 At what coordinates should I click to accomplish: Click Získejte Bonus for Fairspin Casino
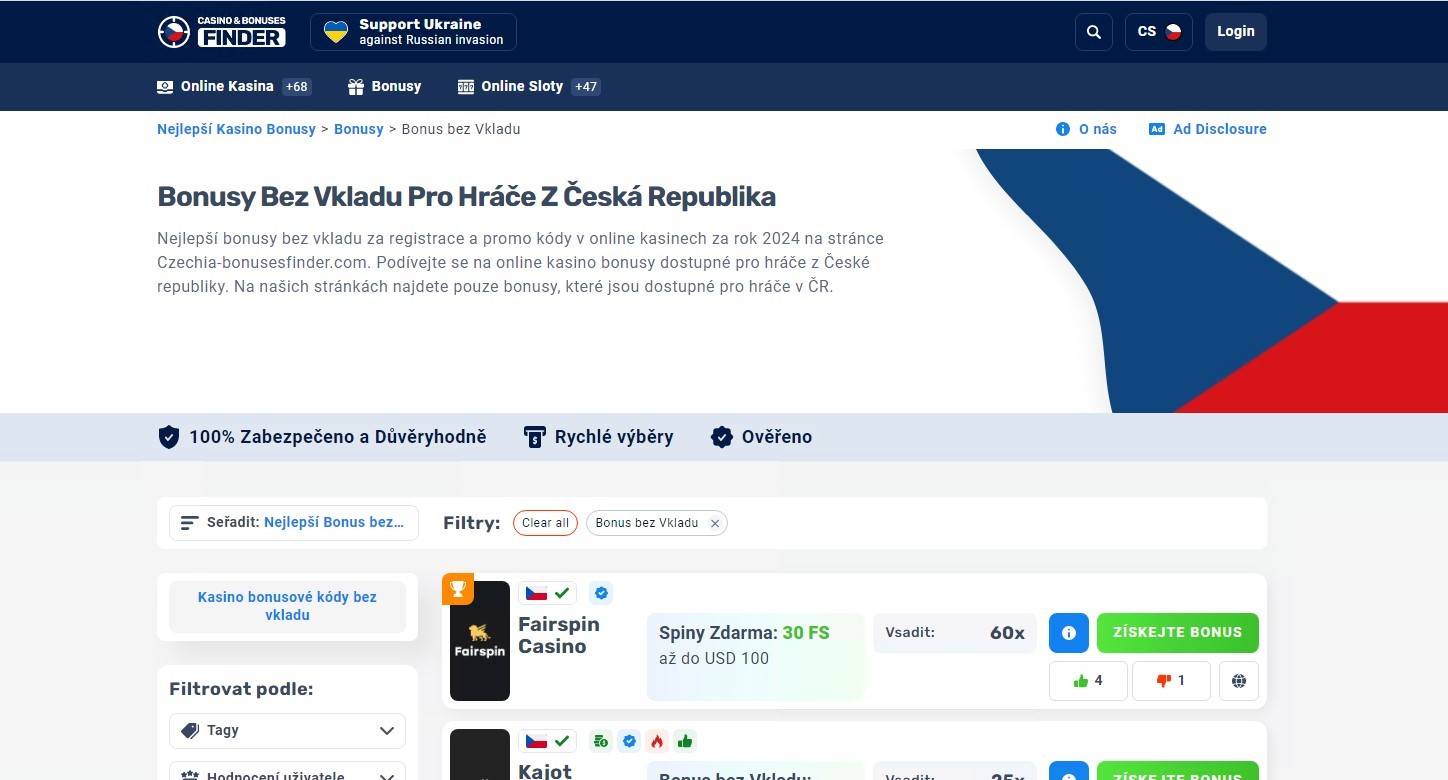click(1178, 633)
